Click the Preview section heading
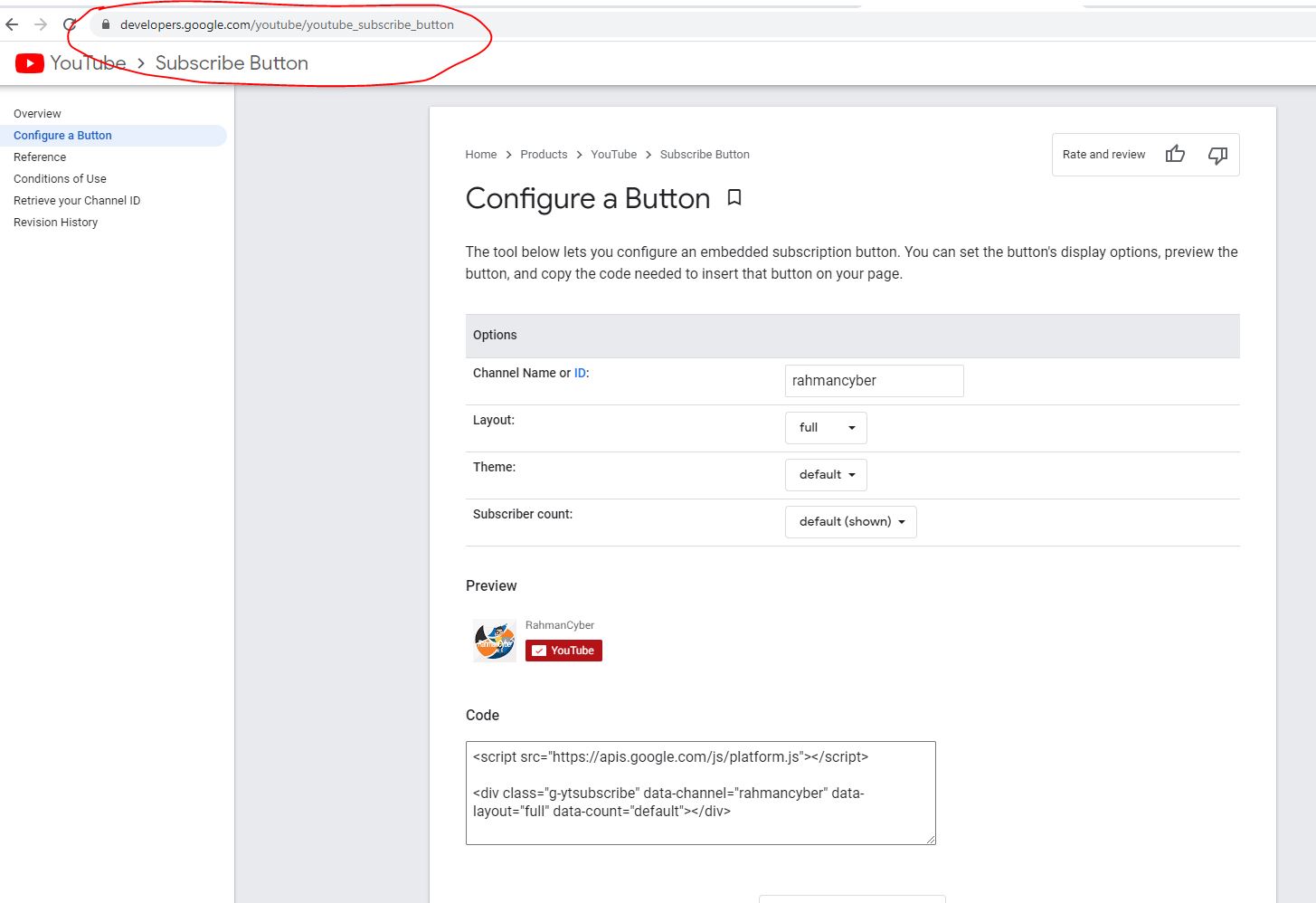1316x903 pixels. 491,585
